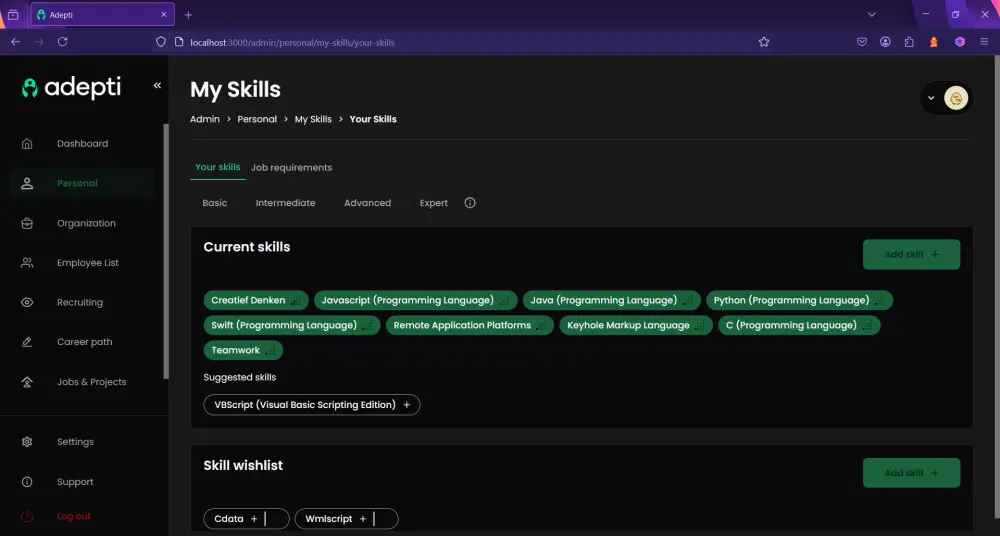This screenshot has width=1000, height=536.
Task: Open Recruiting via its eye icon
Action: pyautogui.click(x=27, y=302)
